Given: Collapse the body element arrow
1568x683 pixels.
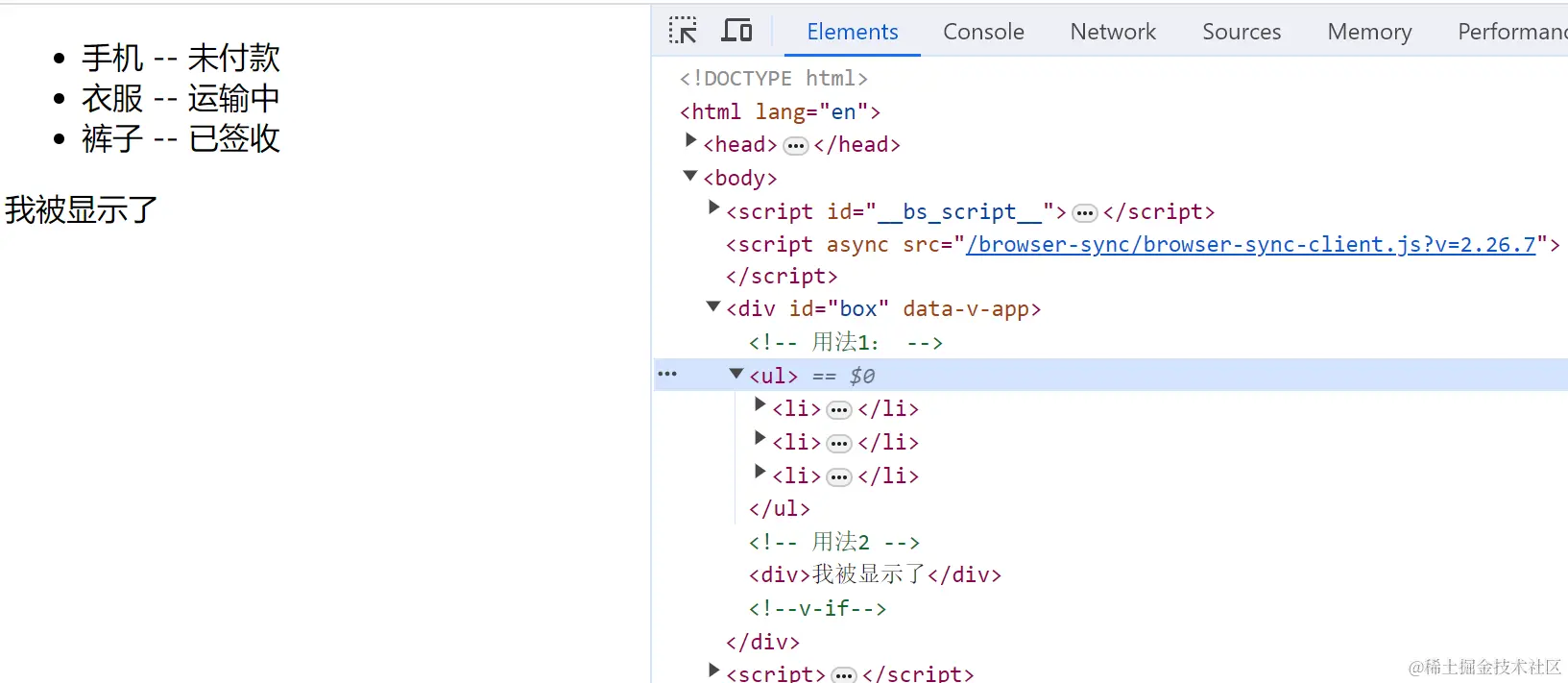Looking at the screenshot, I should pos(690,176).
